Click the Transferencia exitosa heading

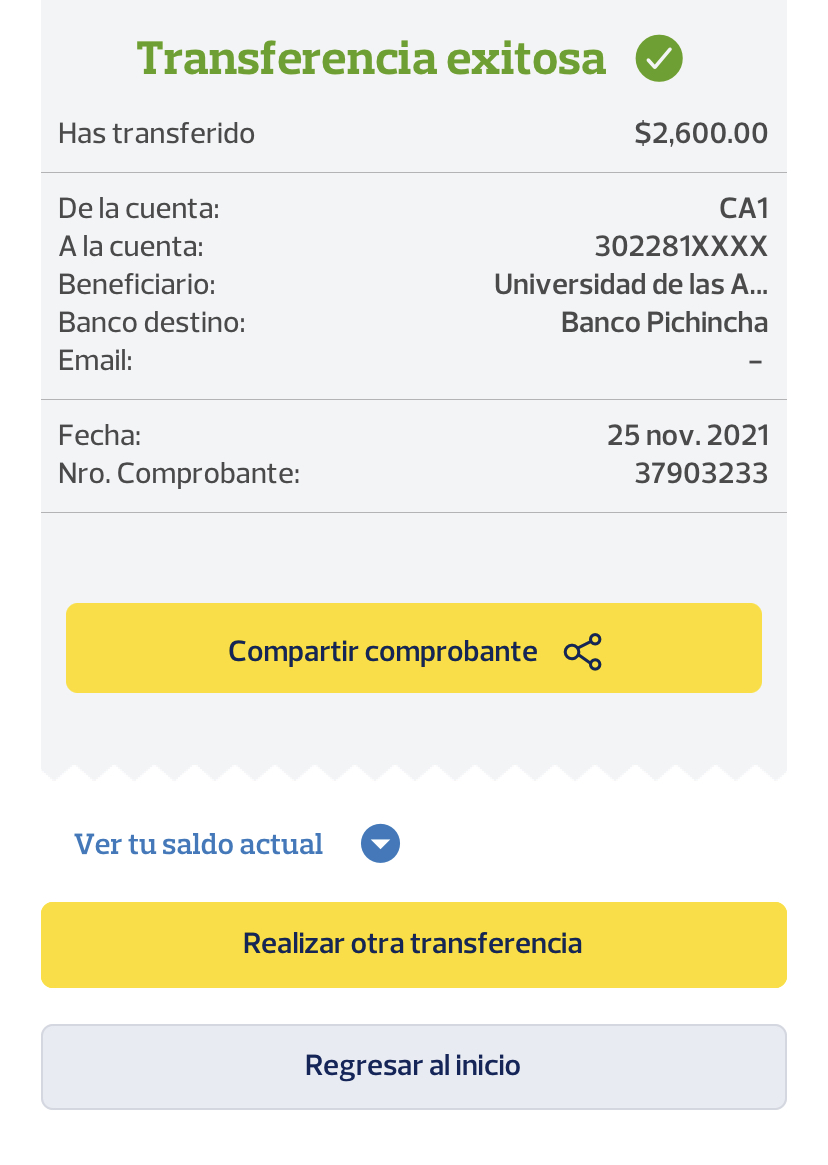tap(371, 59)
